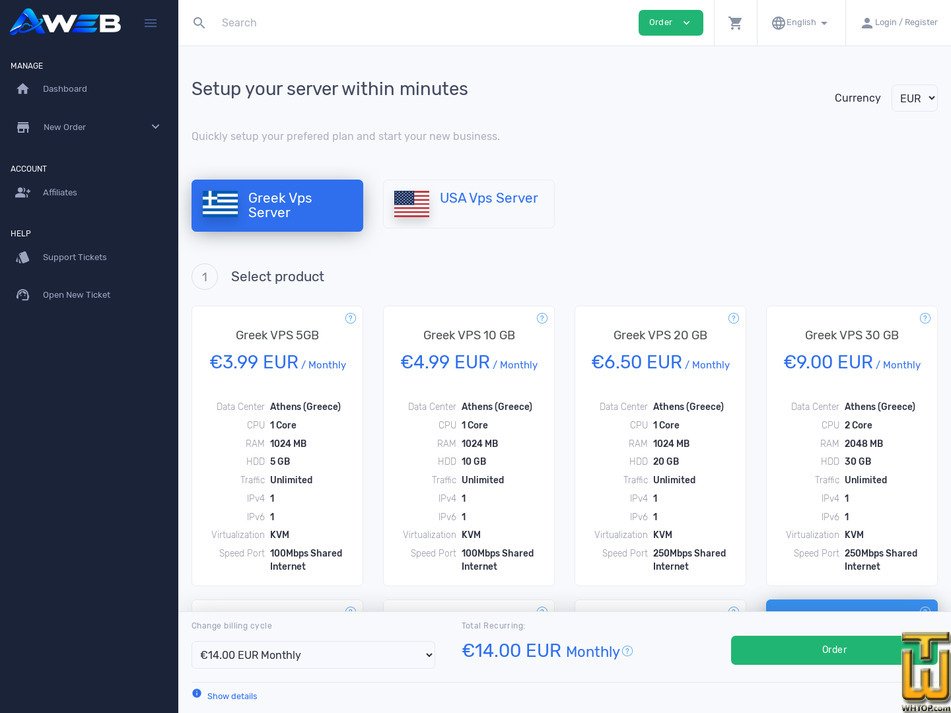Show help for Greek VPS 20 GB
Screen dimensions: 951x713
coord(733,318)
